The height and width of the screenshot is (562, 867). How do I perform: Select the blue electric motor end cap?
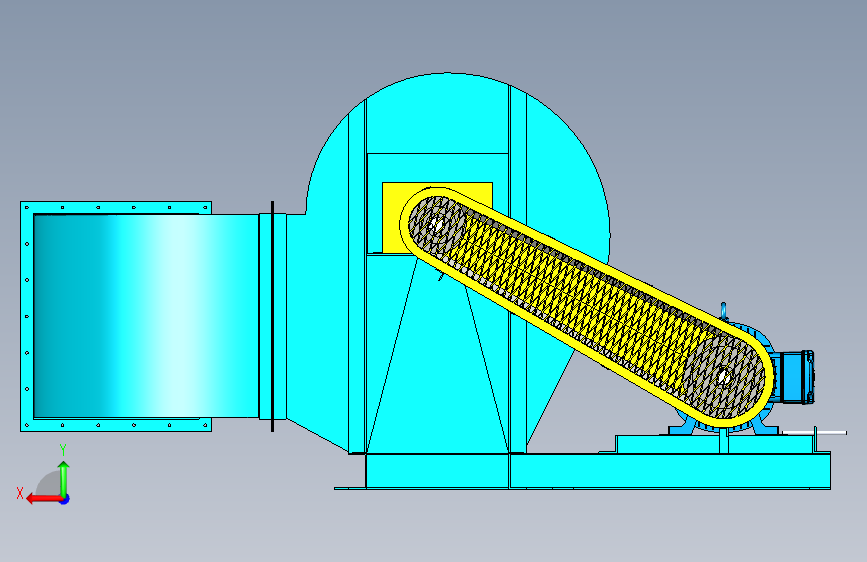(797, 376)
